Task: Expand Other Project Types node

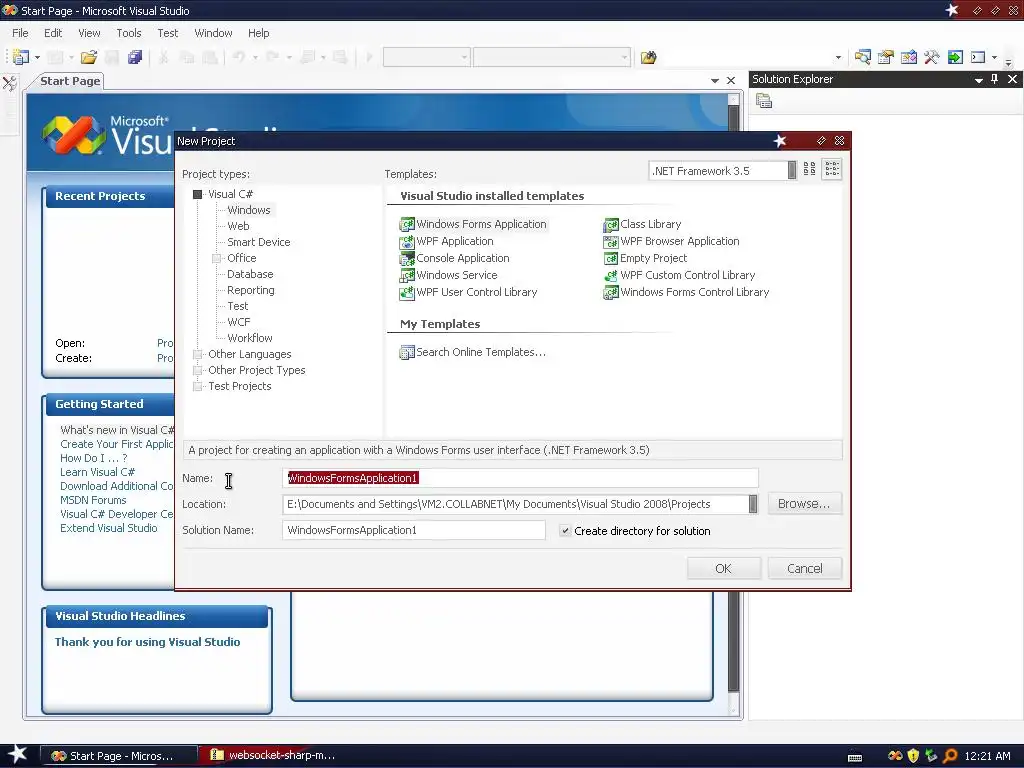Action: click(197, 370)
